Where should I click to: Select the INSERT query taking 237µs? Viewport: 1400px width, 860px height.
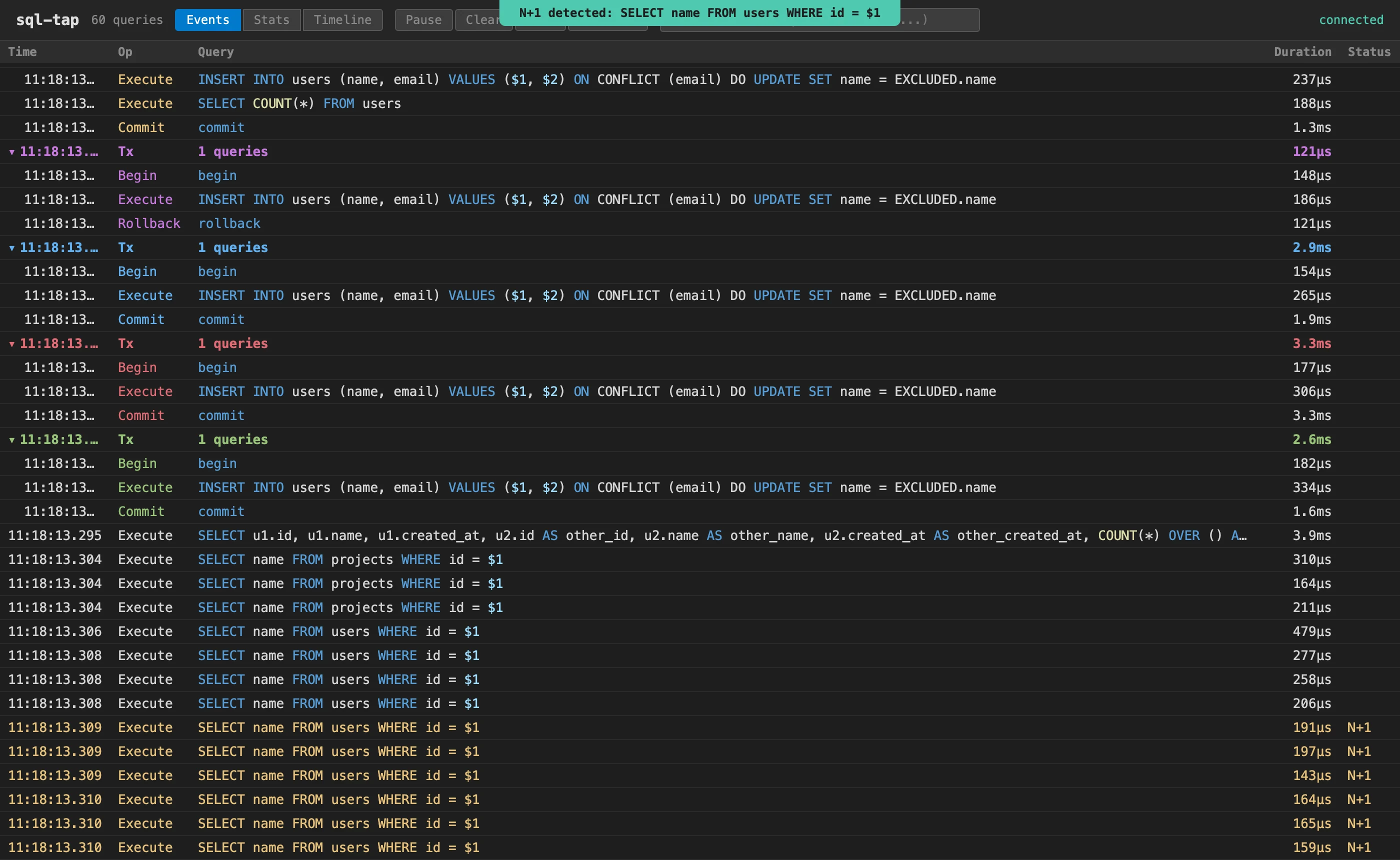tap(700, 79)
